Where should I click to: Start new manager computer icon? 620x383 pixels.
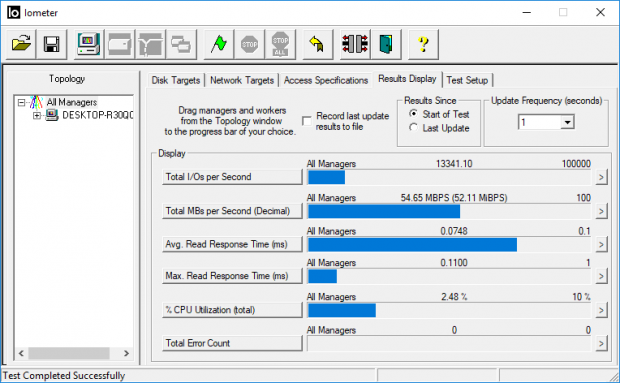[x=89, y=44]
